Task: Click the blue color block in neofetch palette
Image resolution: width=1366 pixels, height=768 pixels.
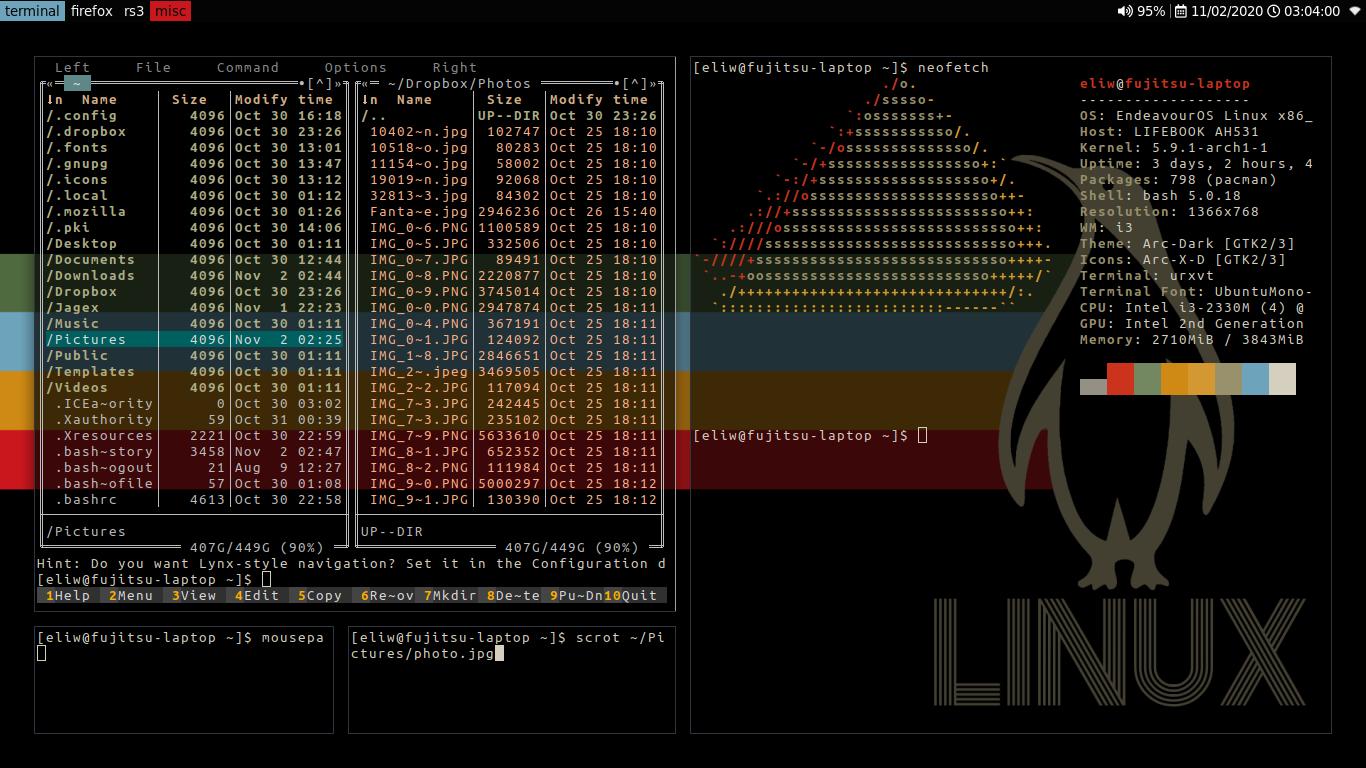Action: click(x=1255, y=379)
